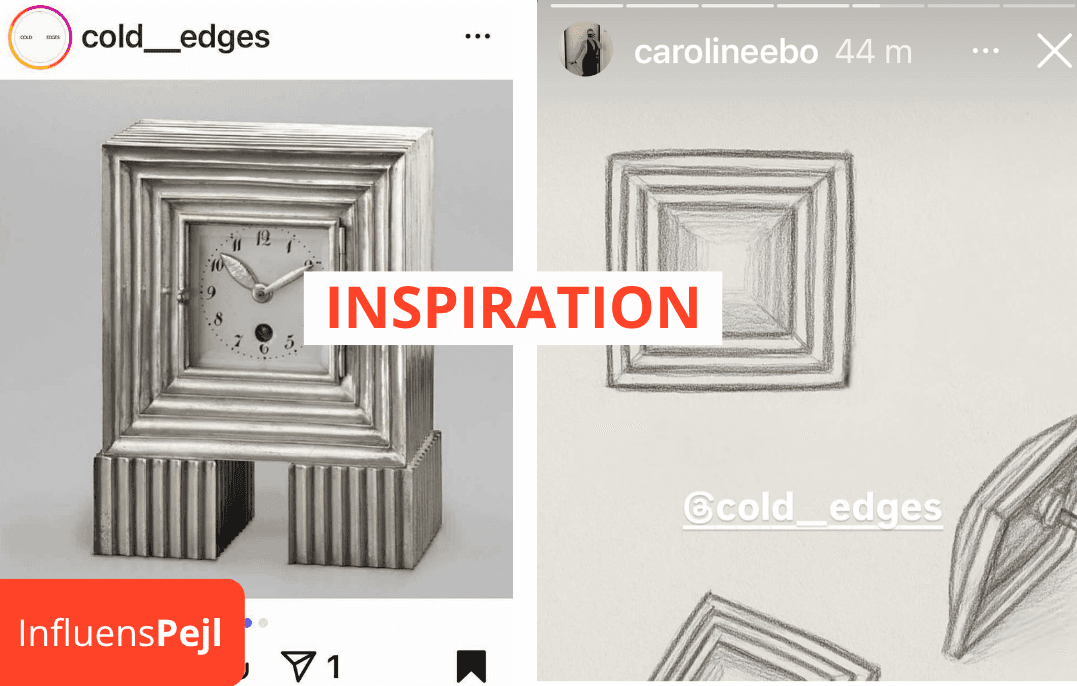This screenshot has height=686, width=1077.
Task: Click the silver clock post image
Action: click(x=256, y=339)
